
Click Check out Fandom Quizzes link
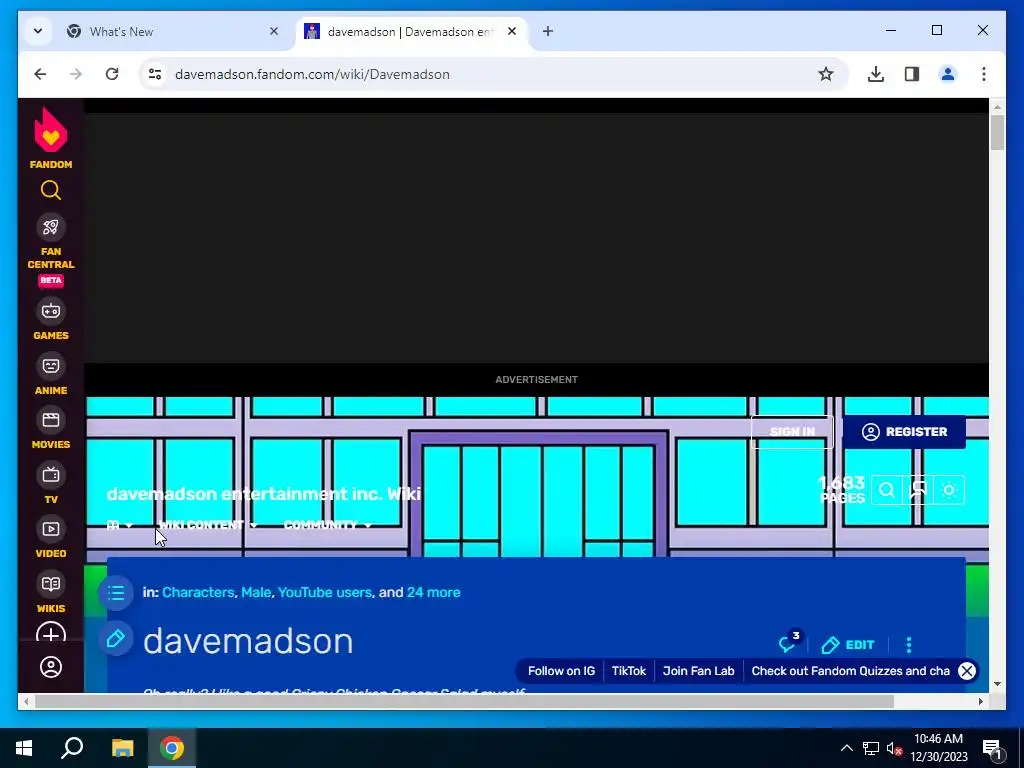(x=850, y=671)
